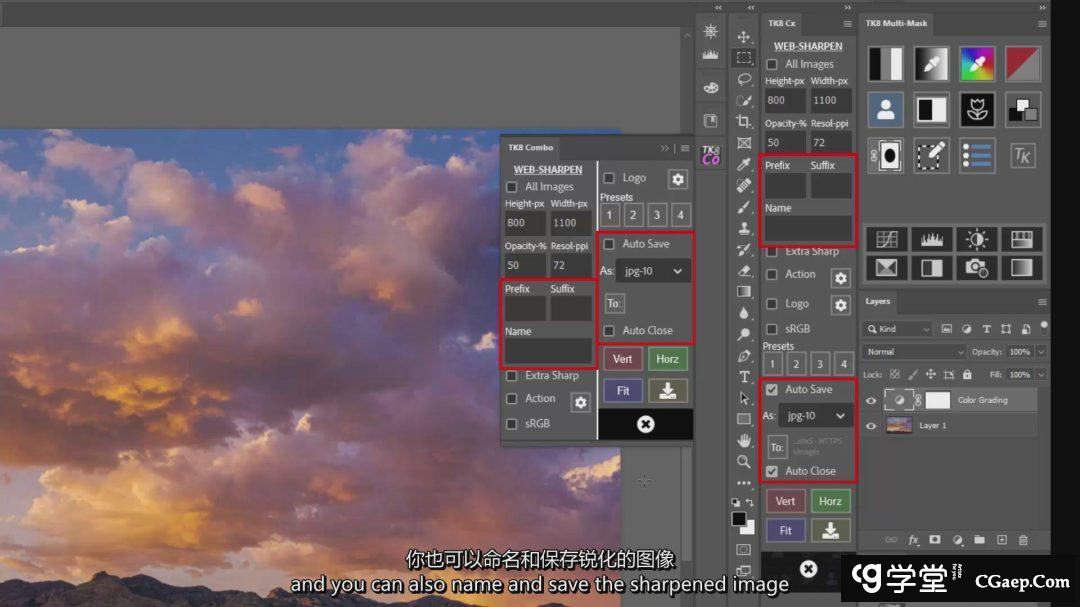Open the Layers panel tab

click(878, 301)
